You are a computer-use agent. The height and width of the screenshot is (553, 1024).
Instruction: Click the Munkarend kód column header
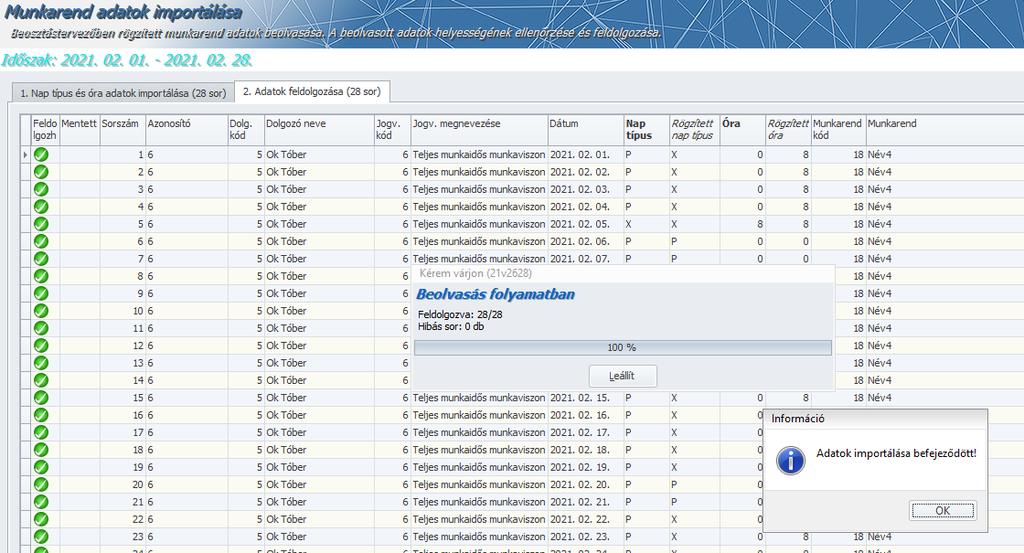(x=839, y=129)
